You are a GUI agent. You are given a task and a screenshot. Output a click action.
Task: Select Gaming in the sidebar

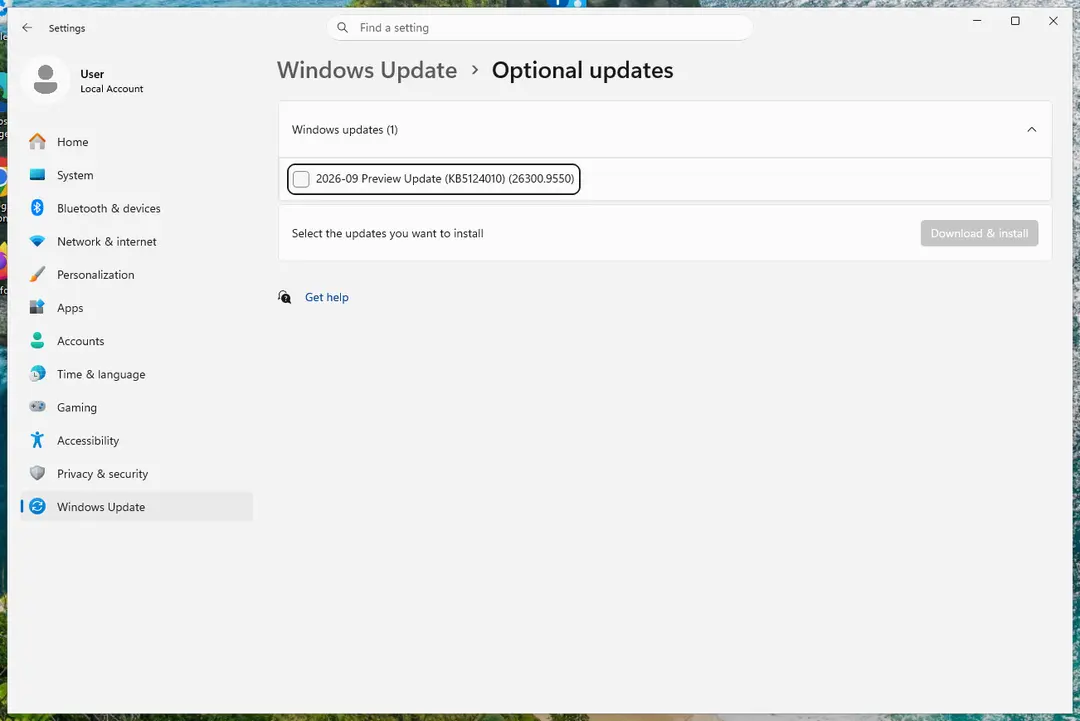pyautogui.click(x=137, y=407)
